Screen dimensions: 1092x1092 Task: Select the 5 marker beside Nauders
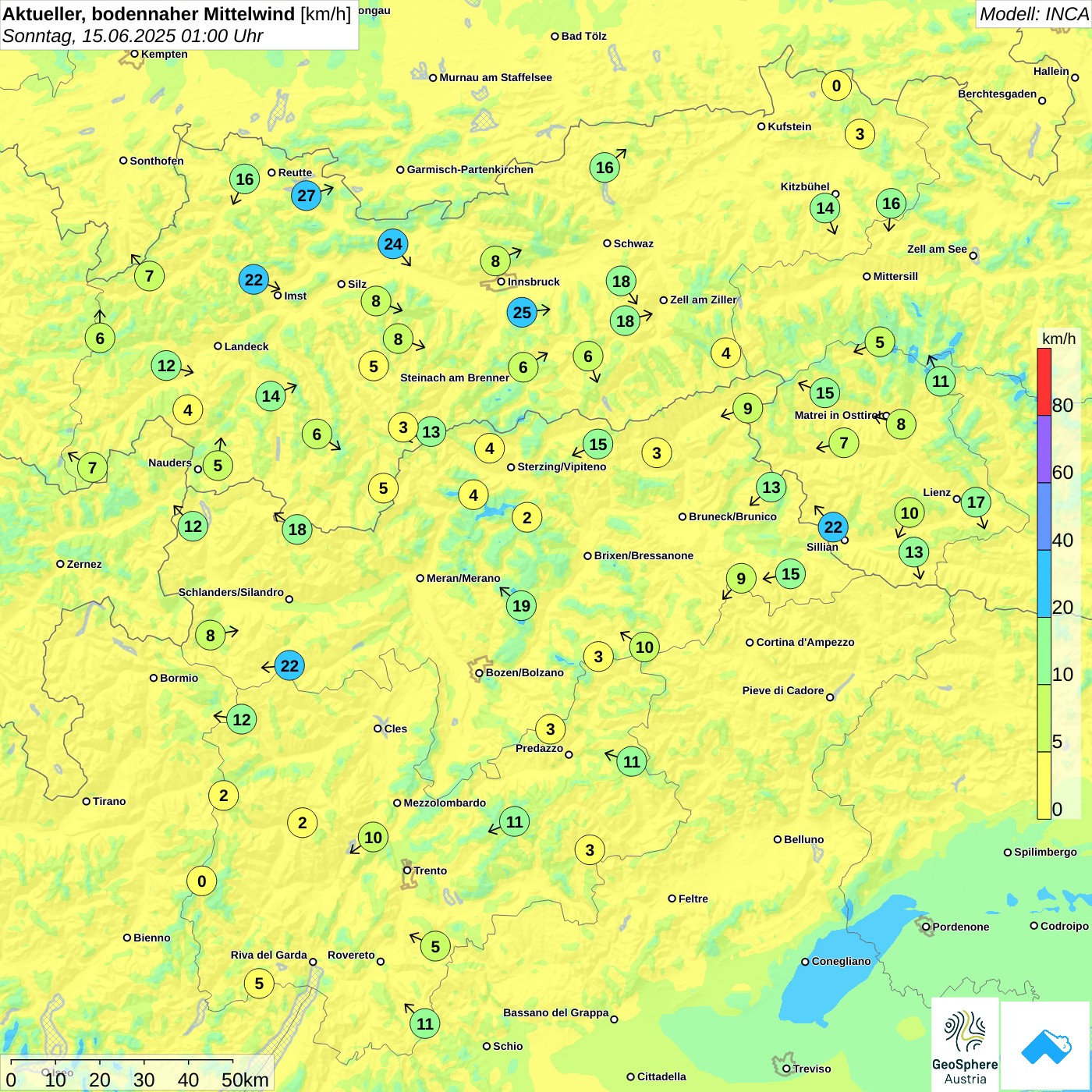218,466
